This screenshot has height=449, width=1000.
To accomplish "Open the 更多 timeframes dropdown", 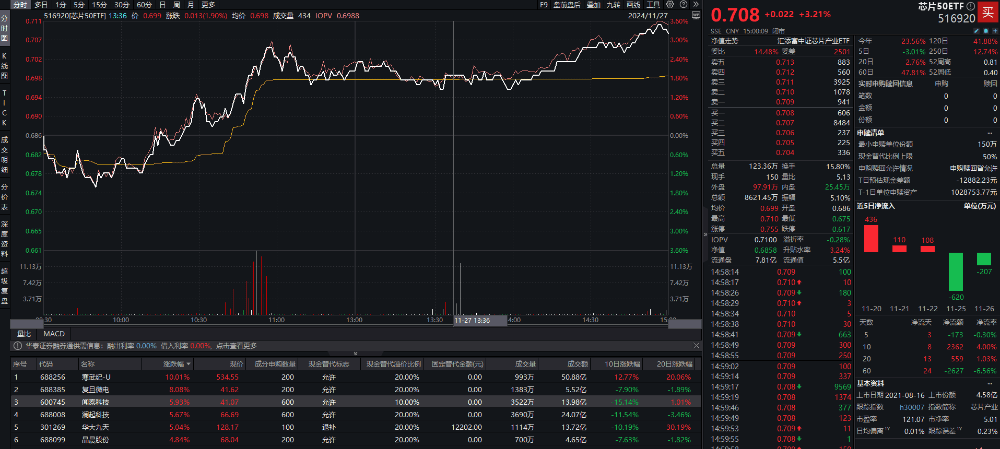I will 209,4.
